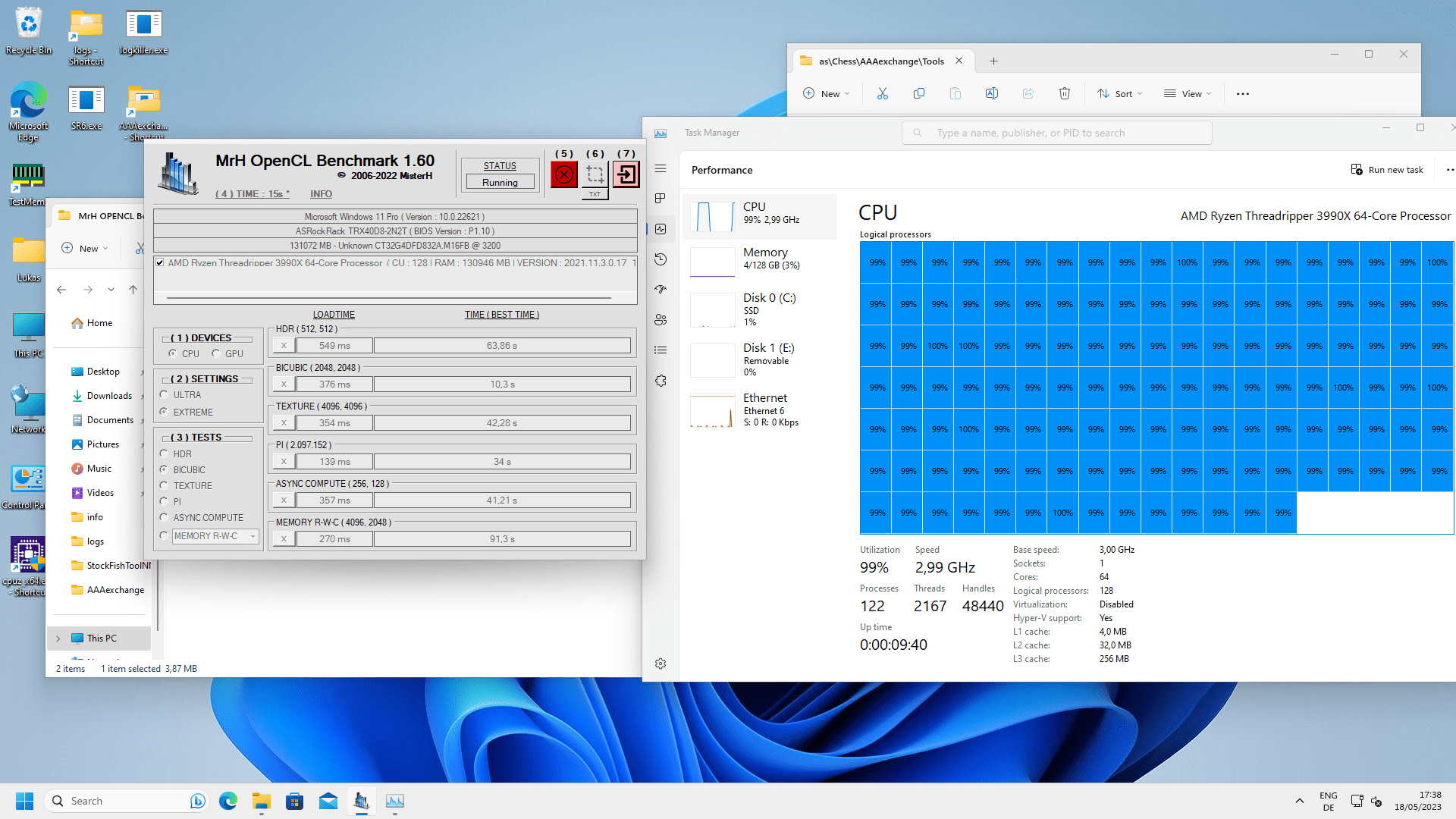Select the GPU device radio button

[216, 354]
